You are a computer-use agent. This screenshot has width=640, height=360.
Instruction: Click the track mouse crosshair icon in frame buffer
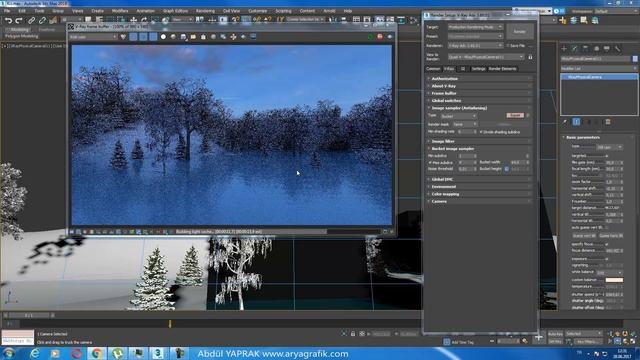[x=233, y=37]
